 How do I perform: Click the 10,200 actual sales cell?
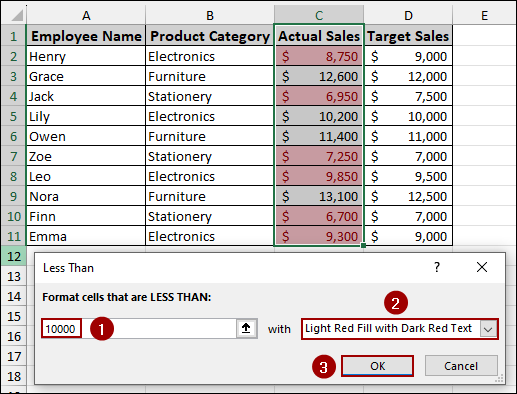319,116
